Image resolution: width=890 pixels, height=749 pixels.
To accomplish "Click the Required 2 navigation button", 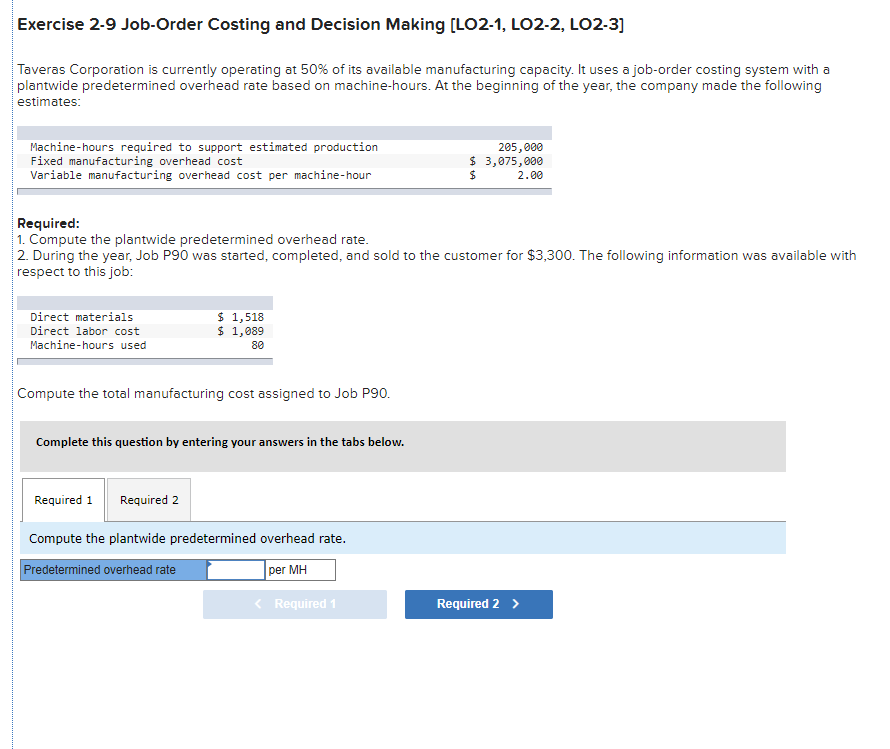I will 478,603.
